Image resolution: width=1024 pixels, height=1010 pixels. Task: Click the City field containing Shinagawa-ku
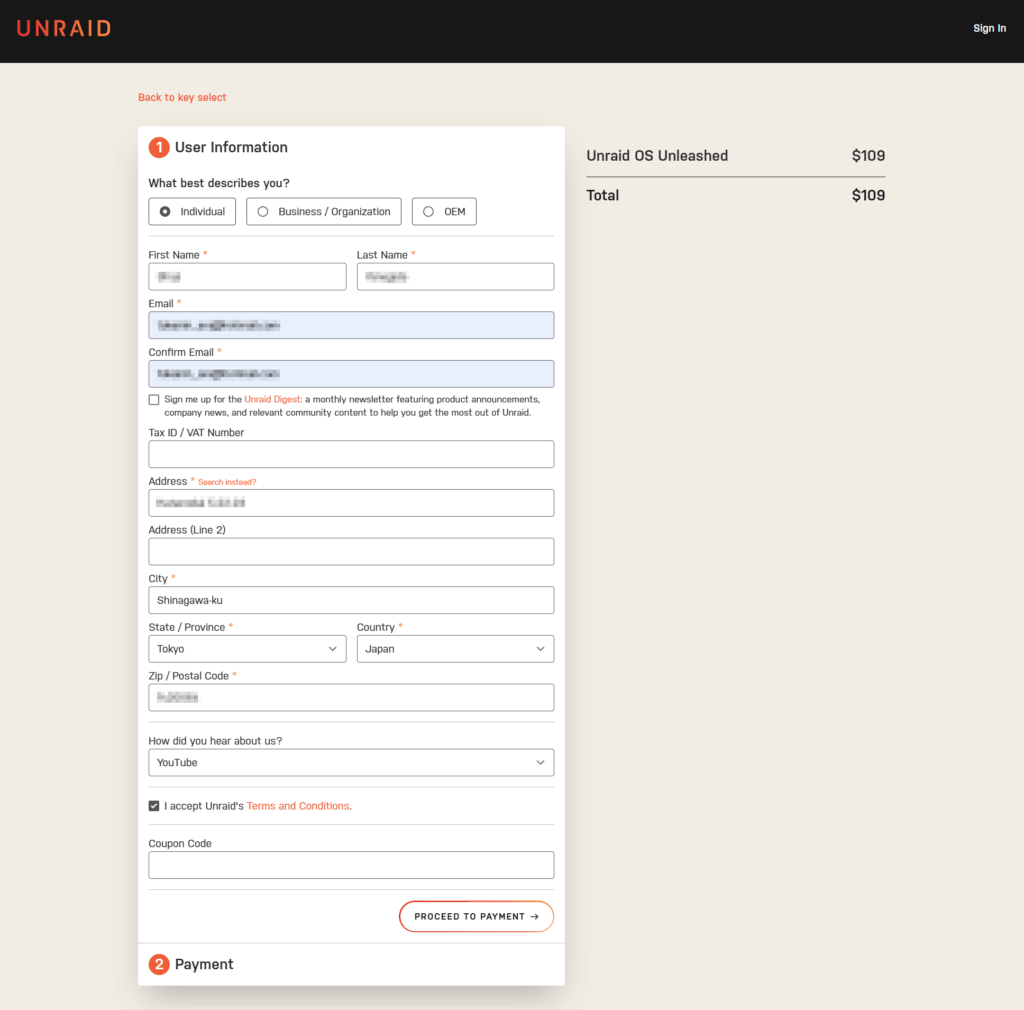pyautogui.click(x=351, y=600)
